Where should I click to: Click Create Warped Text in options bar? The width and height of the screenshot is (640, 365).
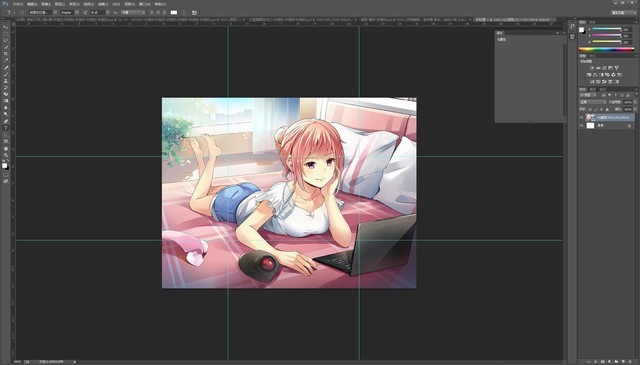click(184, 13)
